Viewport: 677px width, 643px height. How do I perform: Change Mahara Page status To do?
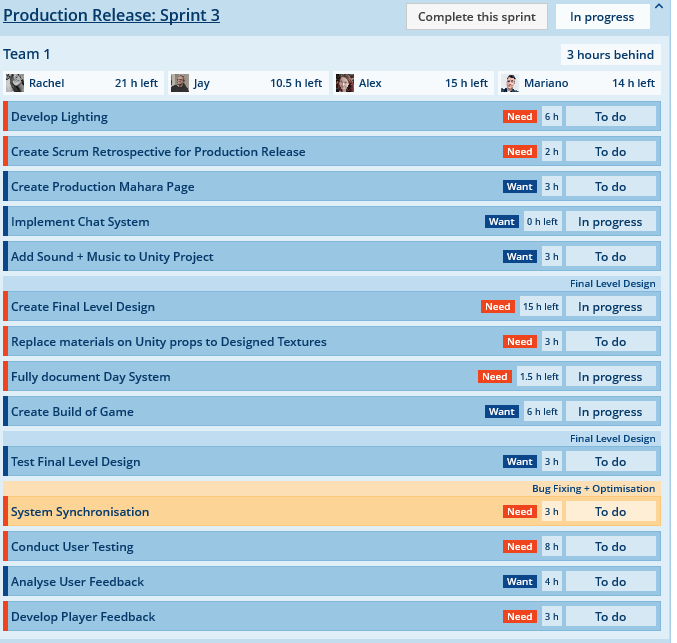[x=611, y=187]
